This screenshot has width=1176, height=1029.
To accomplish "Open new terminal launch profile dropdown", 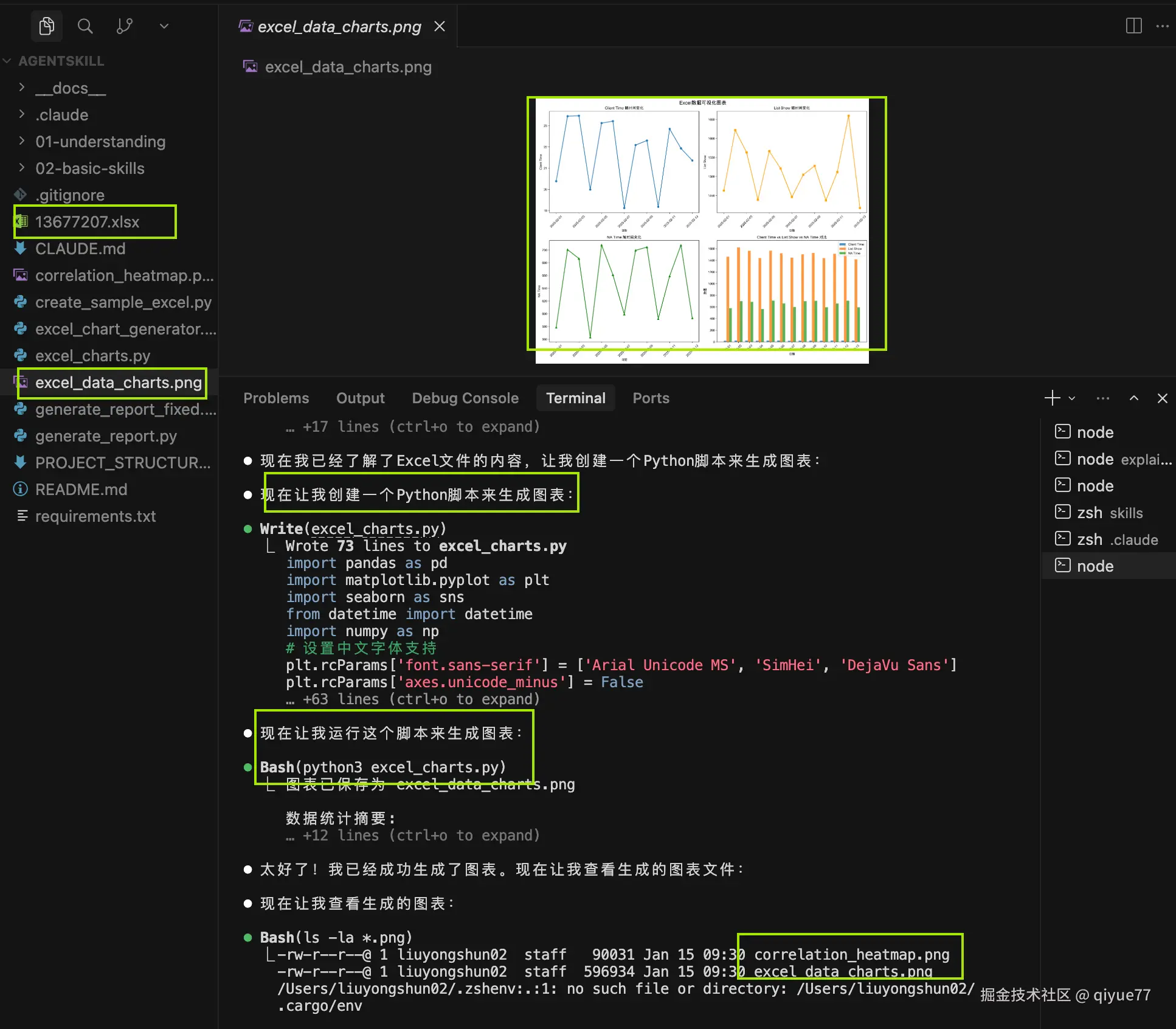I will coord(1072,399).
